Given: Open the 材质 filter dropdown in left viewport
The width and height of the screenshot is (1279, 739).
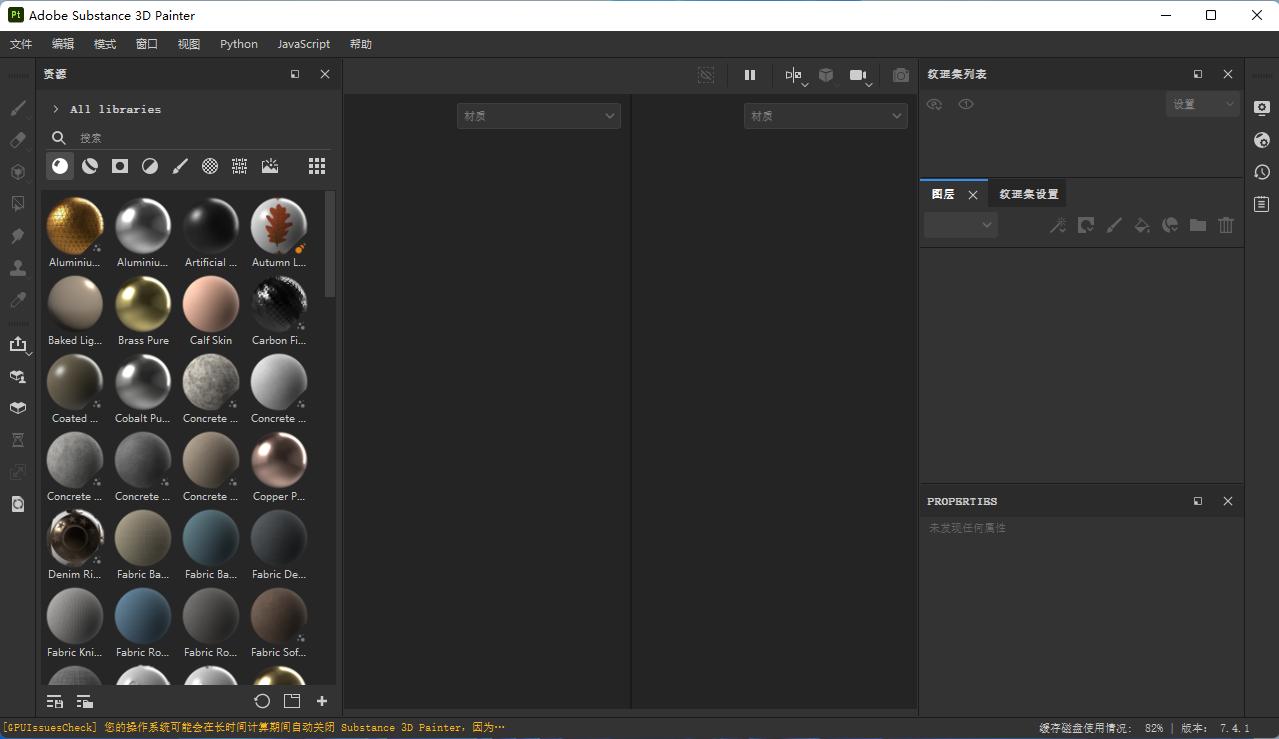Looking at the screenshot, I should pyautogui.click(x=538, y=115).
